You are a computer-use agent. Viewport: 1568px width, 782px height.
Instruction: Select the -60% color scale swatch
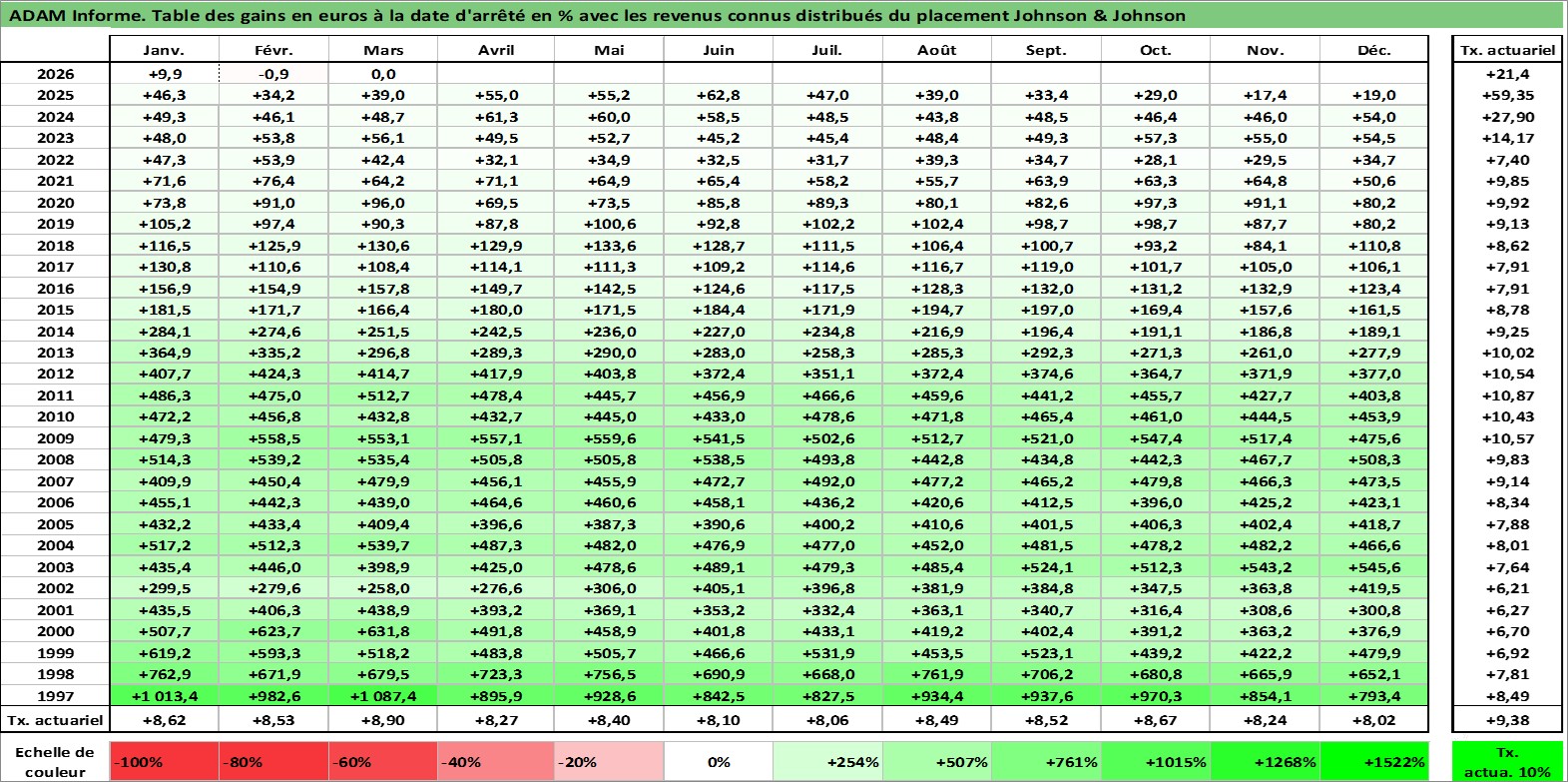click(x=383, y=761)
